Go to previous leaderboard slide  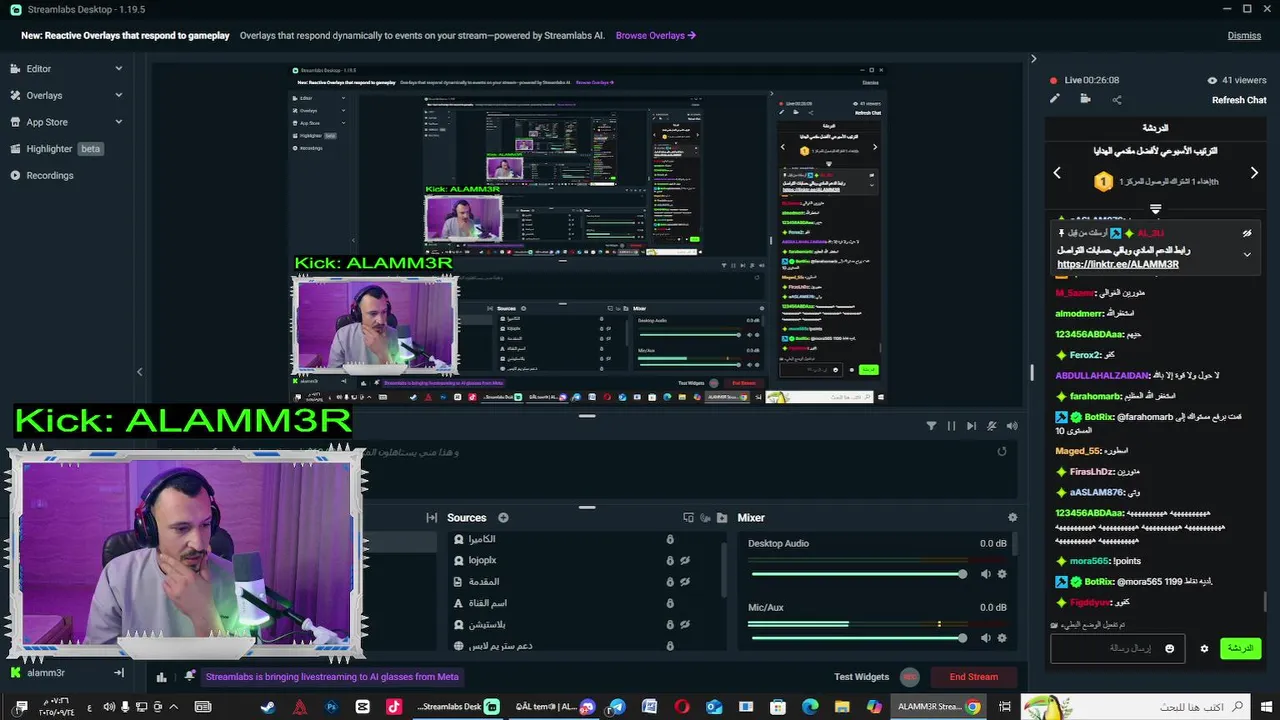tap(1057, 173)
